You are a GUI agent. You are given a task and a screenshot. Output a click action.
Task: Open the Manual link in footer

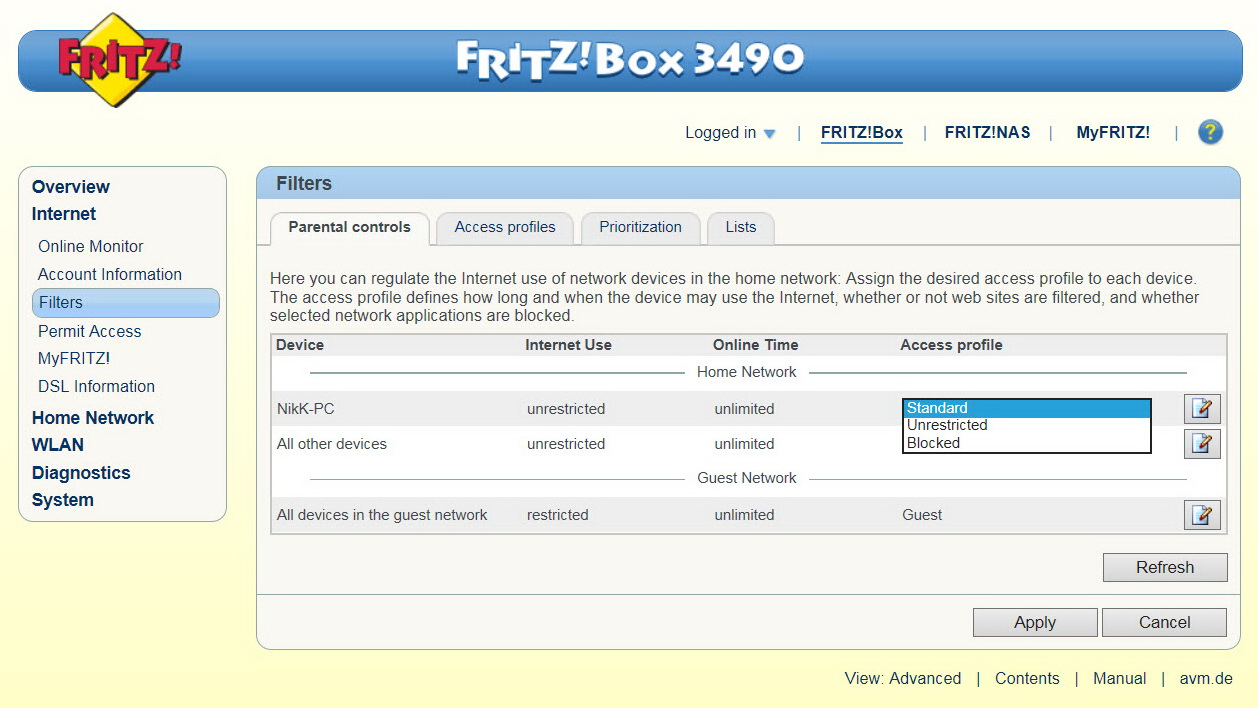pyautogui.click(x=1120, y=678)
